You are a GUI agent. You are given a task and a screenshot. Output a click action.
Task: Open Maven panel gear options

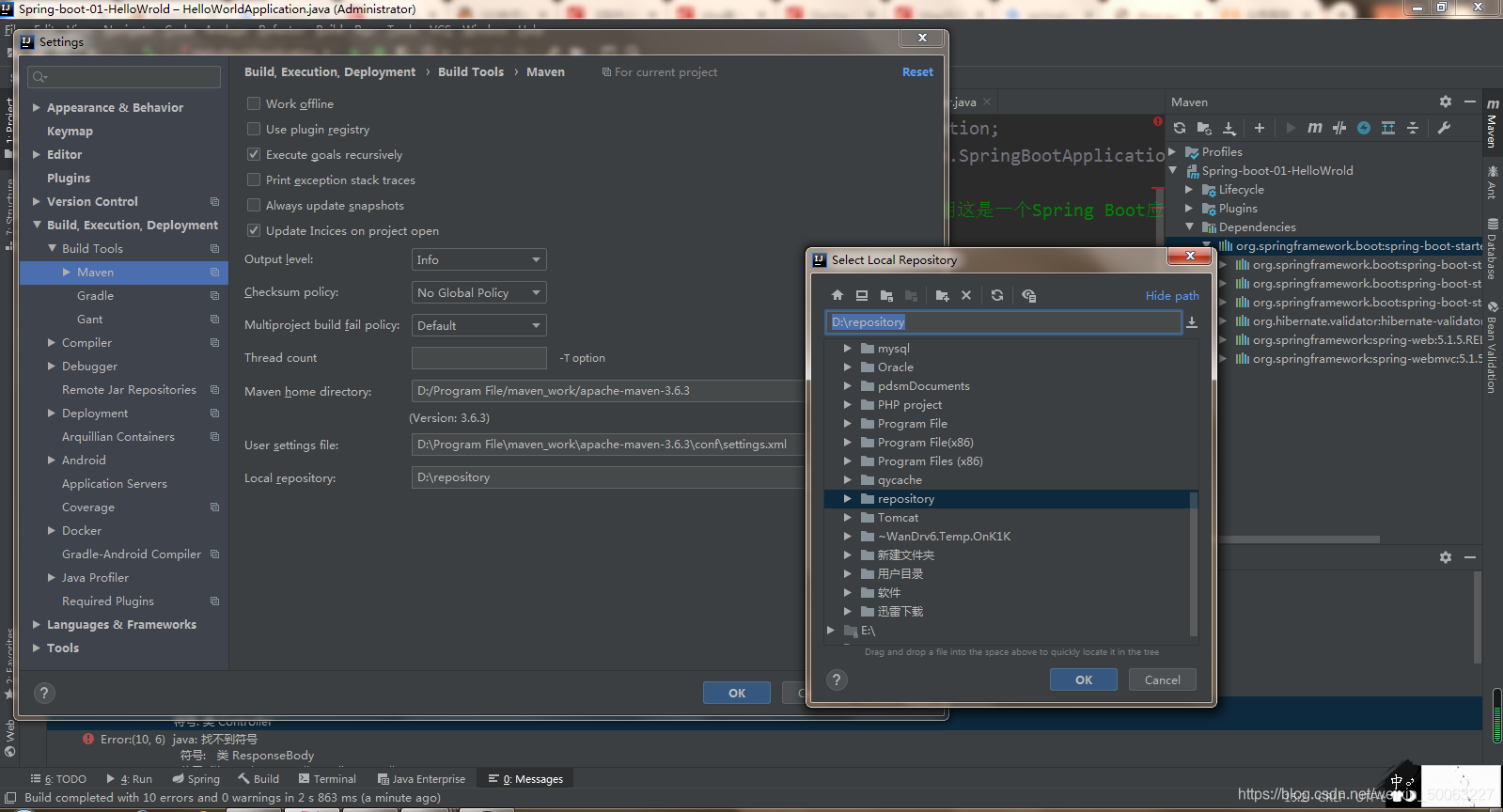1446,101
